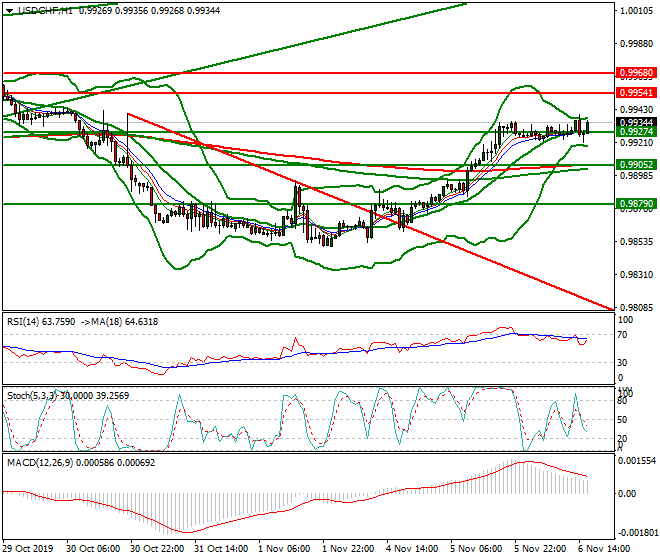The width and height of the screenshot is (660, 560).
Task: Select the 29 Oct 2019 time axis label
Action: (28, 549)
